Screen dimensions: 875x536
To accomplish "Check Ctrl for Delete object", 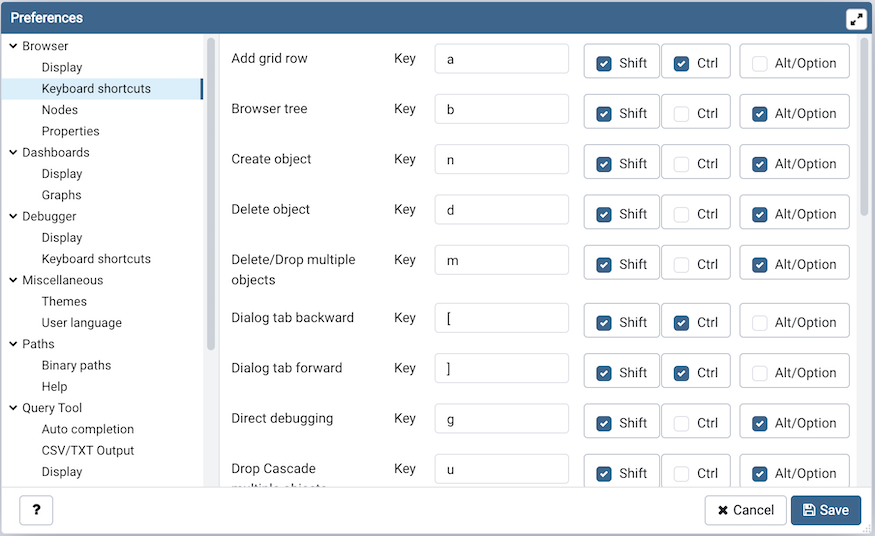I will tap(681, 214).
